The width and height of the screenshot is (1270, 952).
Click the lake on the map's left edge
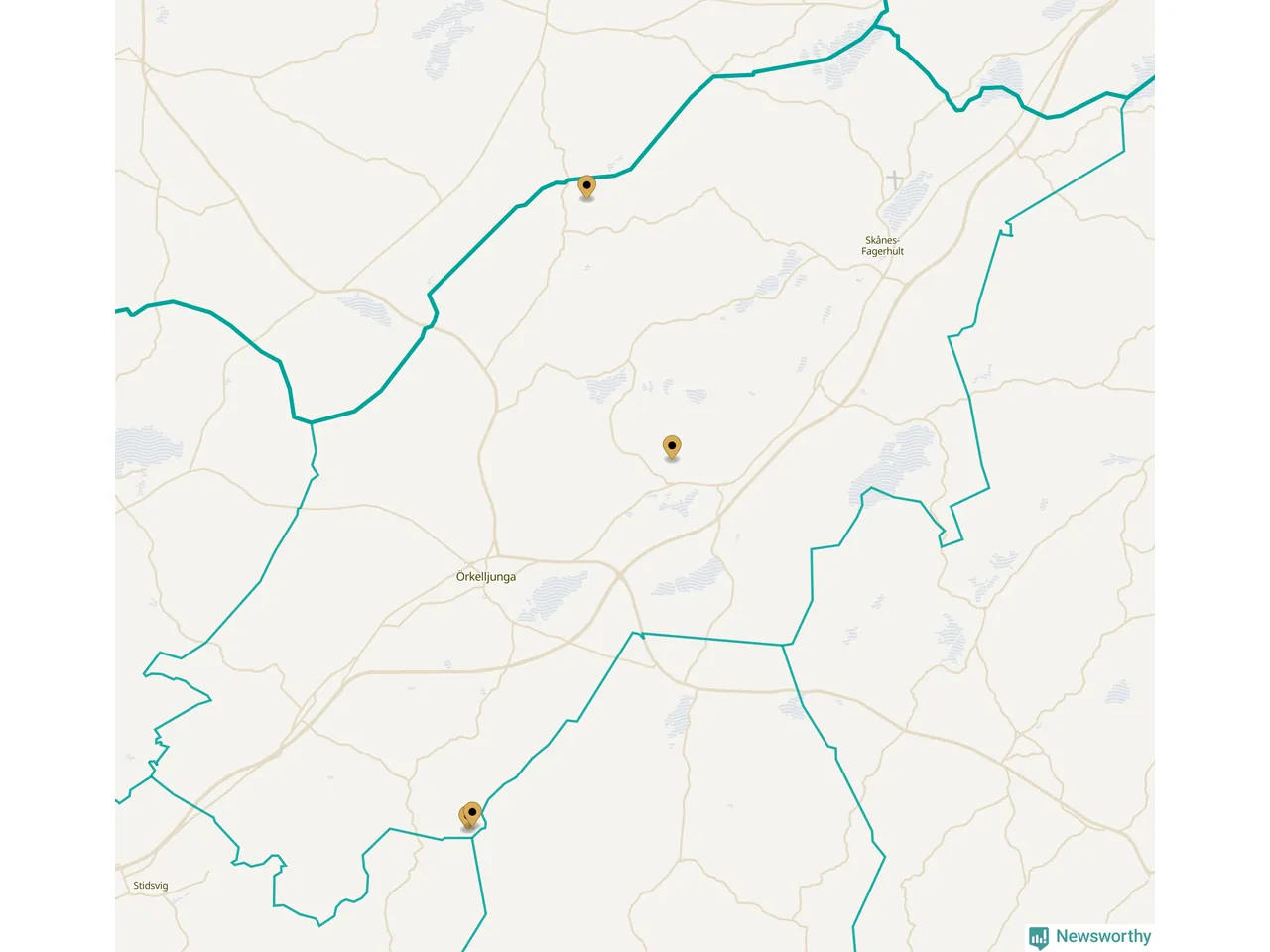tap(146, 453)
